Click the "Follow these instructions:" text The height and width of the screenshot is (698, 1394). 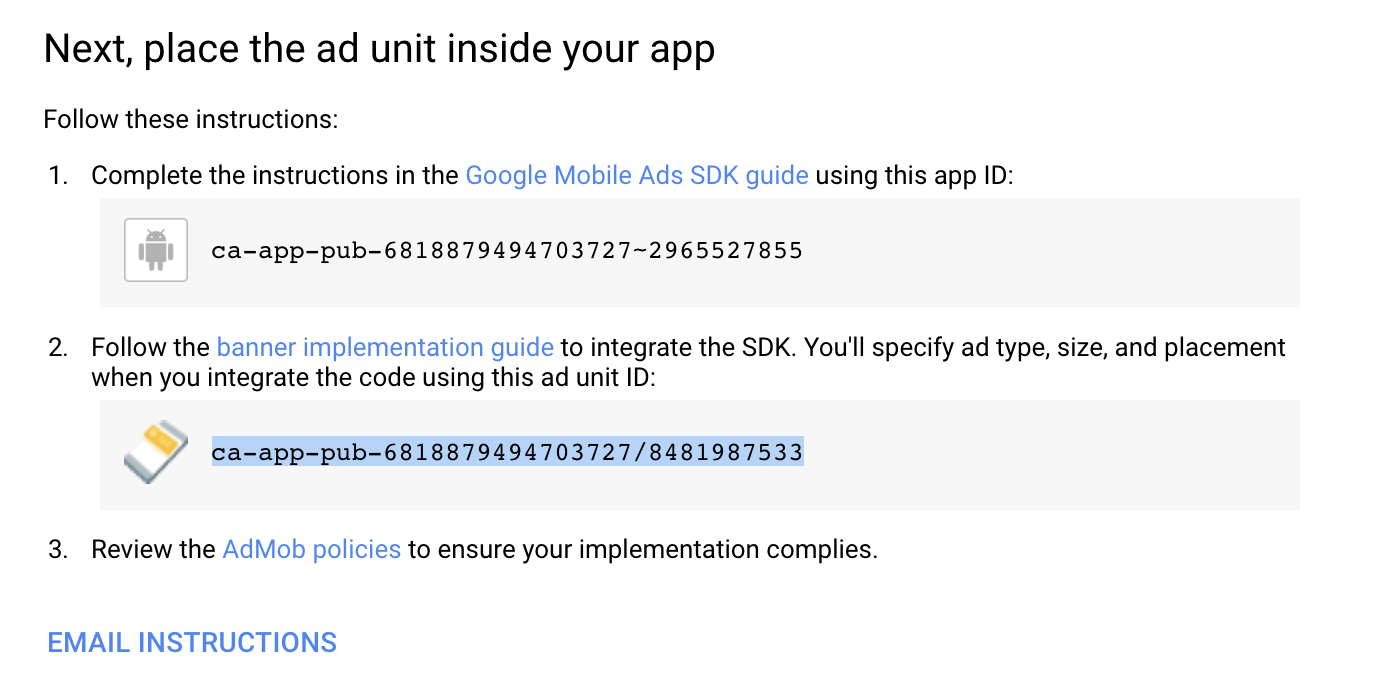[191, 120]
